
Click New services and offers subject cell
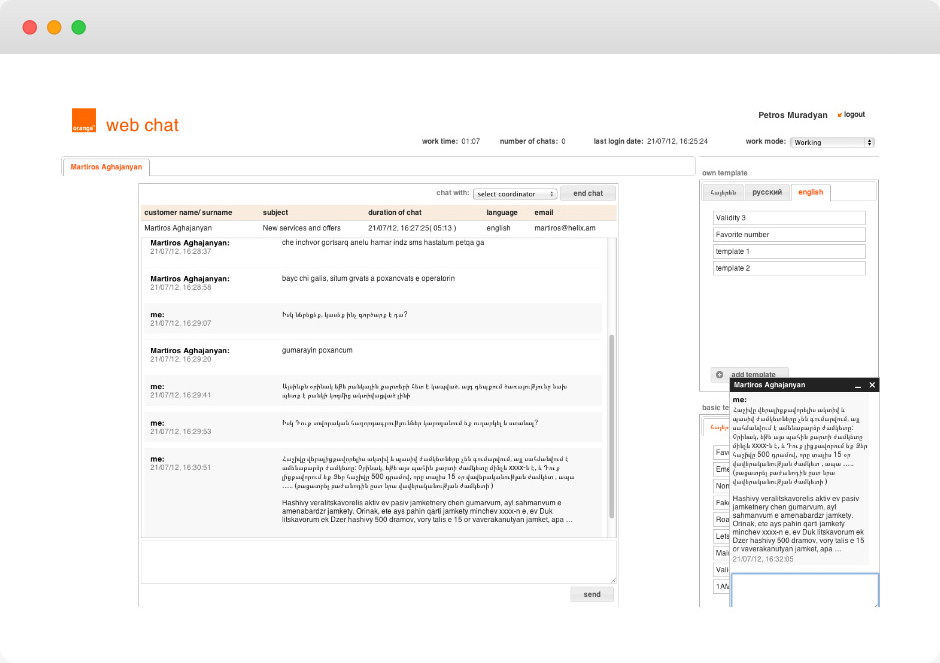pos(302,228)
